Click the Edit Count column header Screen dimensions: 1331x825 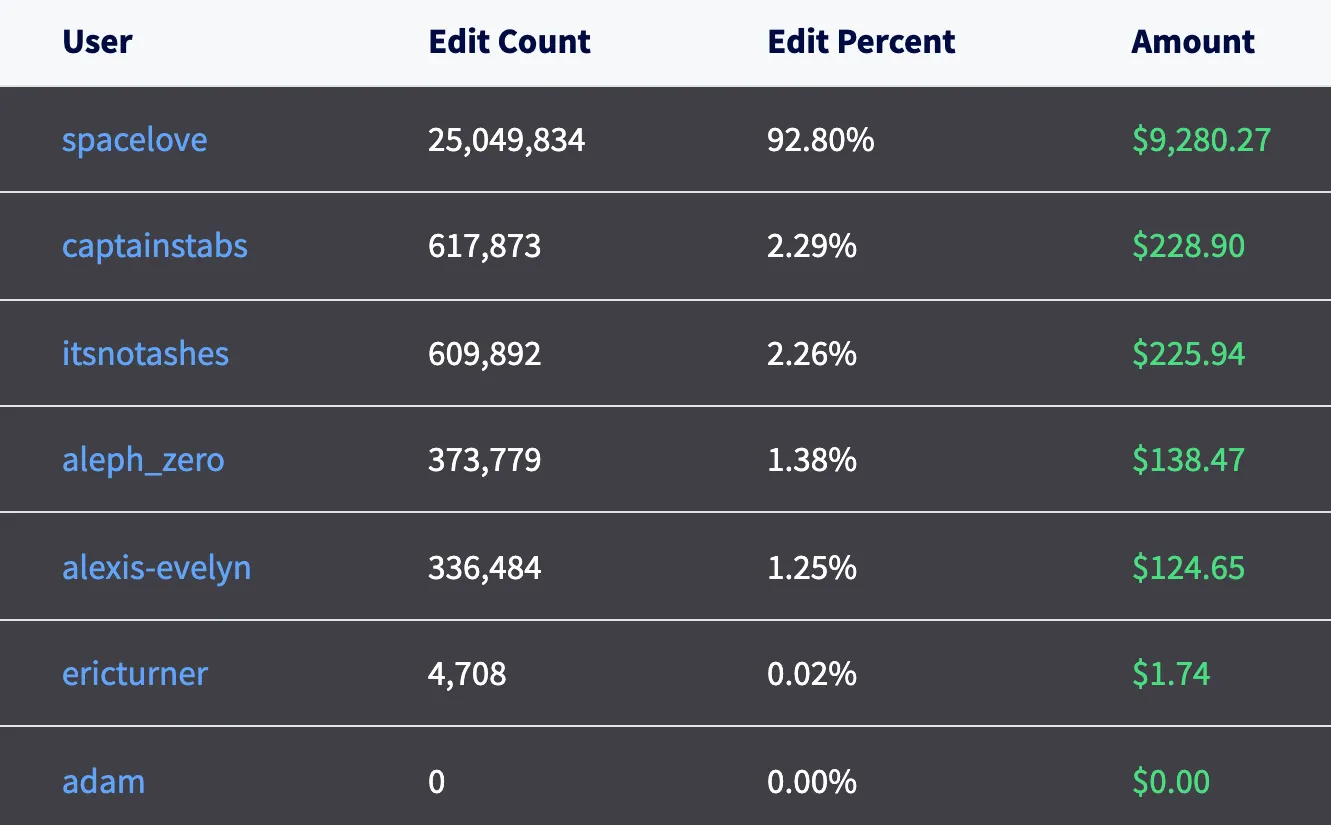[509, 42]
